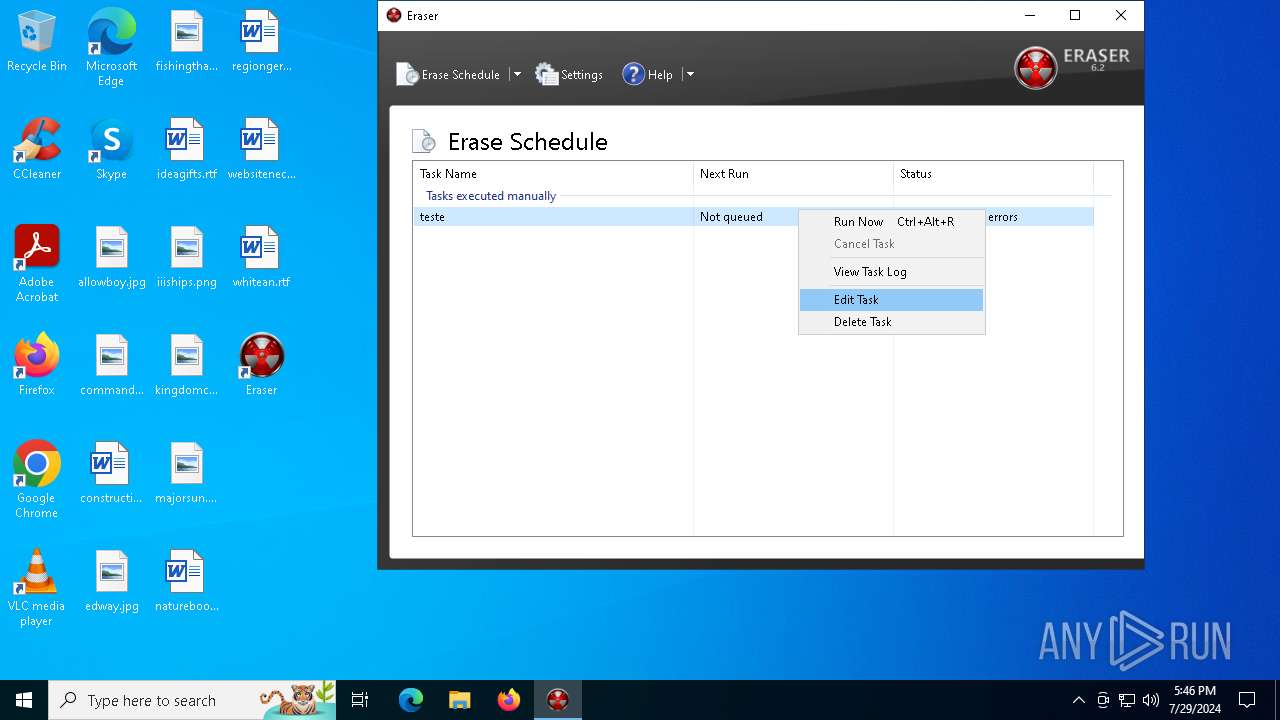
Task: Open Task View on taskbar
Action: [x=360, y=700]
